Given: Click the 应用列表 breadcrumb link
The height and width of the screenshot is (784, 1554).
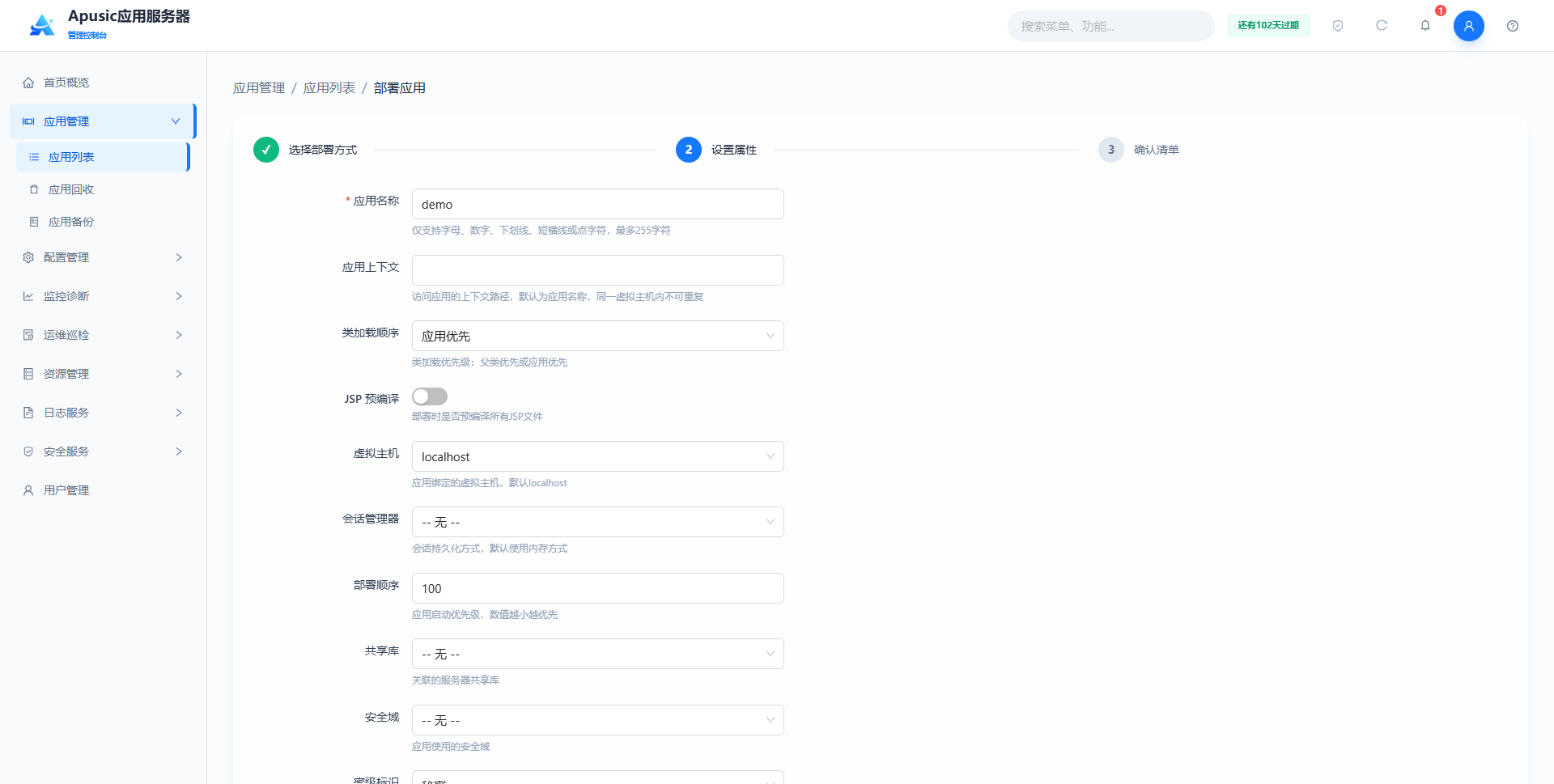Looking at the screenshot, I should [329, 88].
